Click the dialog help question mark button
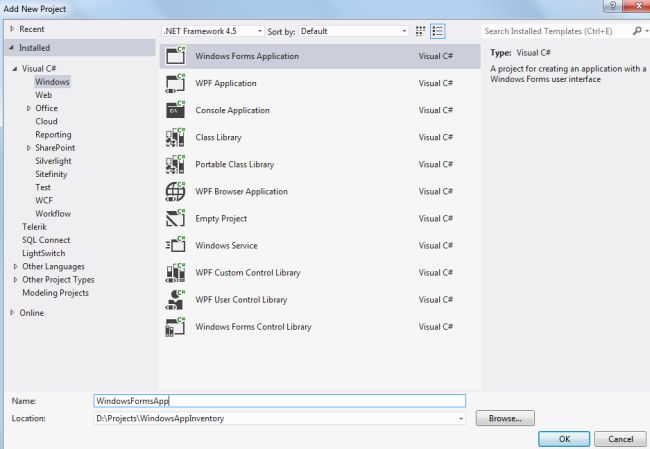The width and height of the screenshot is (650, 449). (613, 5)
